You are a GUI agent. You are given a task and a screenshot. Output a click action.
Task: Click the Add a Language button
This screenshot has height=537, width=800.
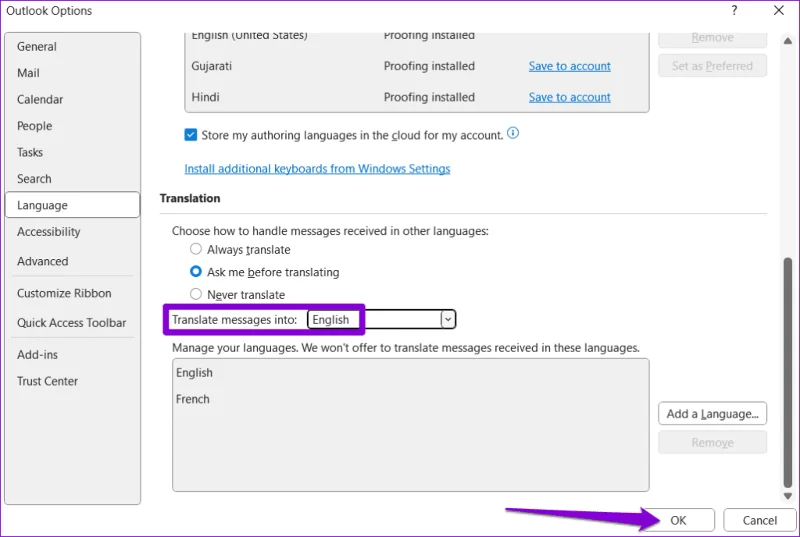click(712, 414)
